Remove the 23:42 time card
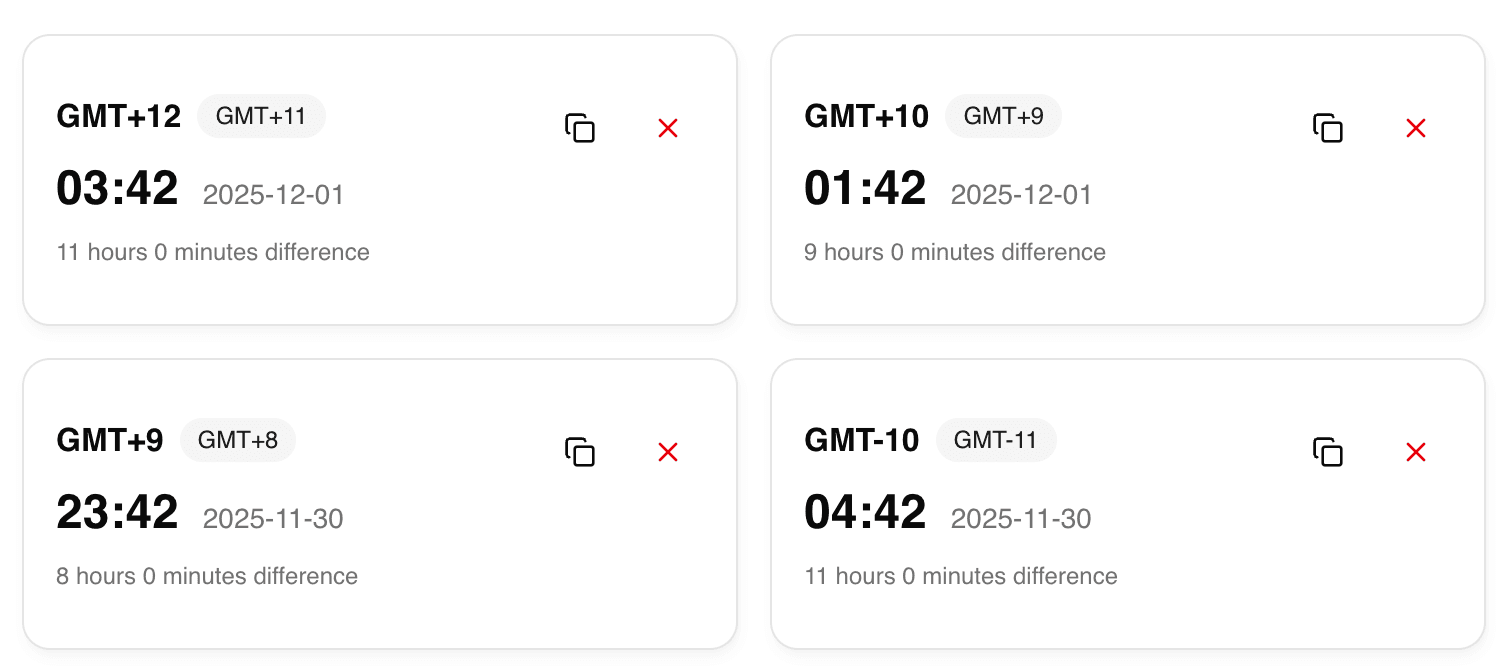Image resolution: width=1504 pixels, height=668 pixels. pyautogui.click(x=668, y=452)
